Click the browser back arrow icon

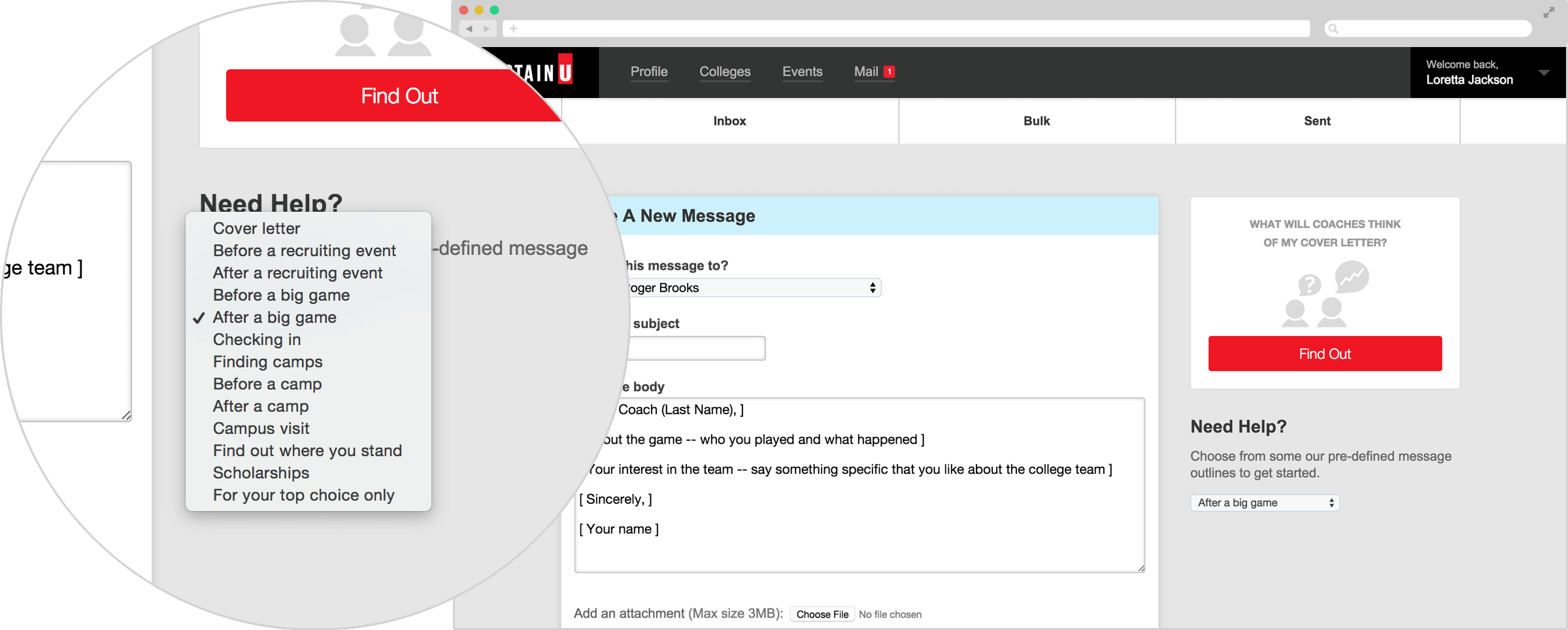tap(469, 29)
